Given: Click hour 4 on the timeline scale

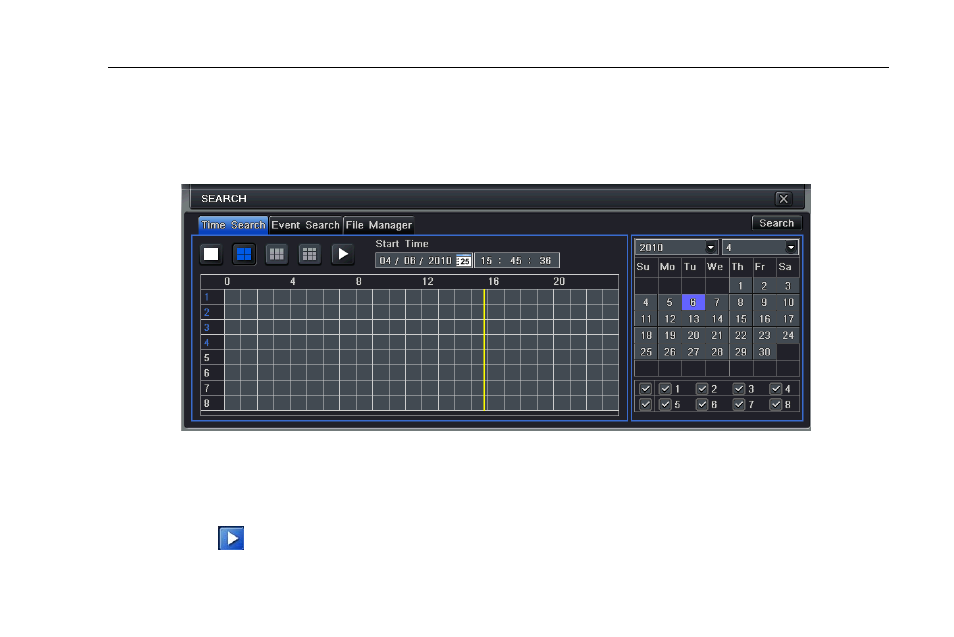Looking at the screenshot, I should [x=293, y=282].
